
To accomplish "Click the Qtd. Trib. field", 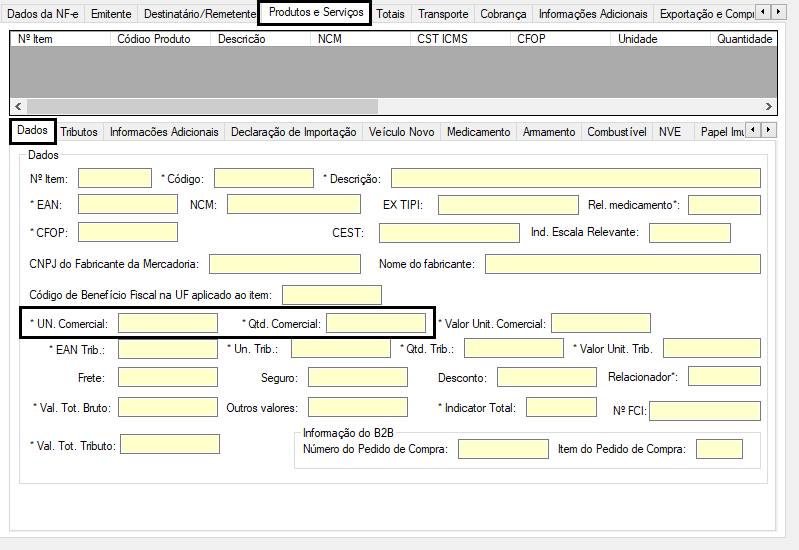I will tap(514, 348).
